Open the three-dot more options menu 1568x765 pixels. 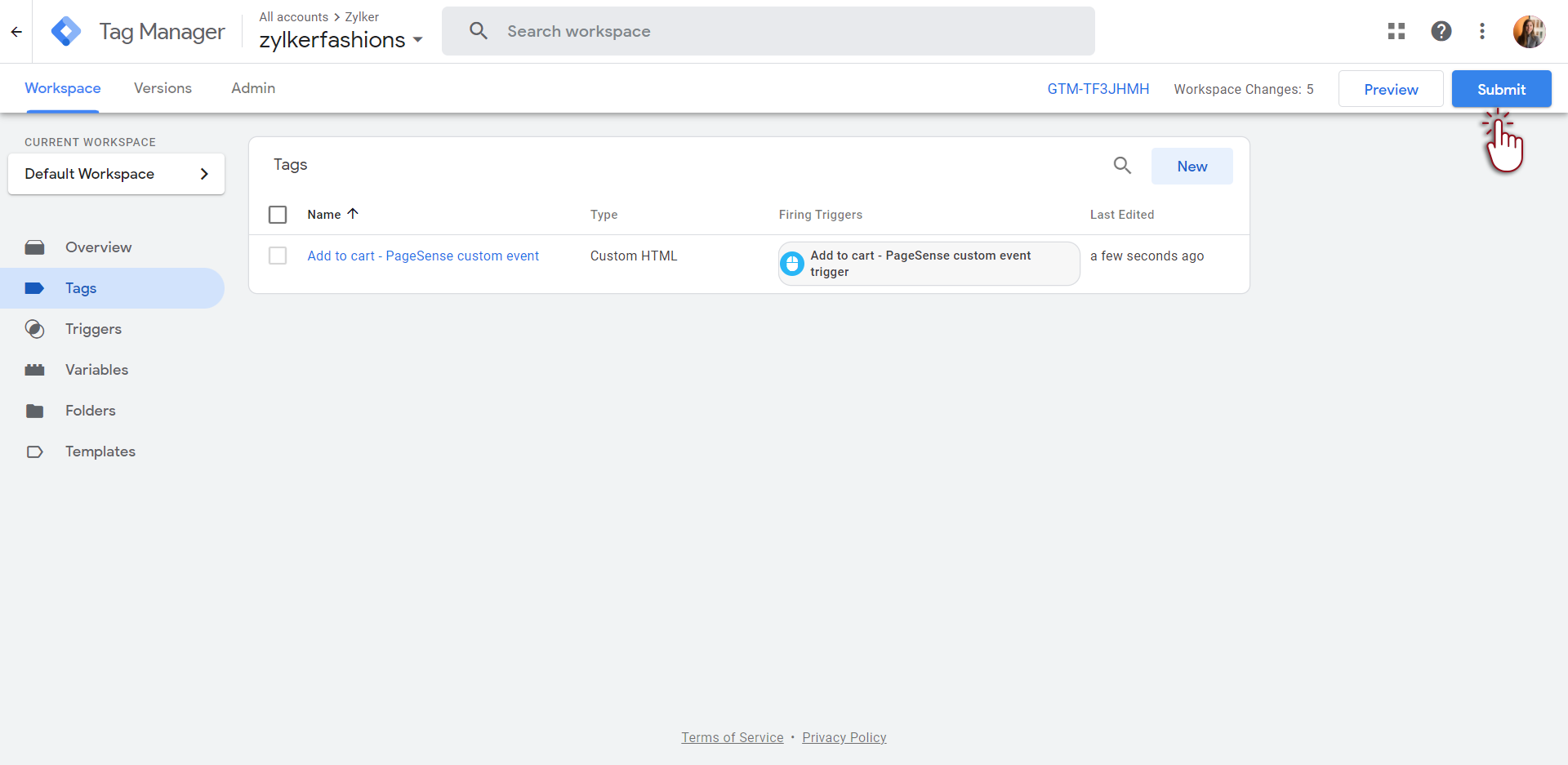tap(1482, 31)
